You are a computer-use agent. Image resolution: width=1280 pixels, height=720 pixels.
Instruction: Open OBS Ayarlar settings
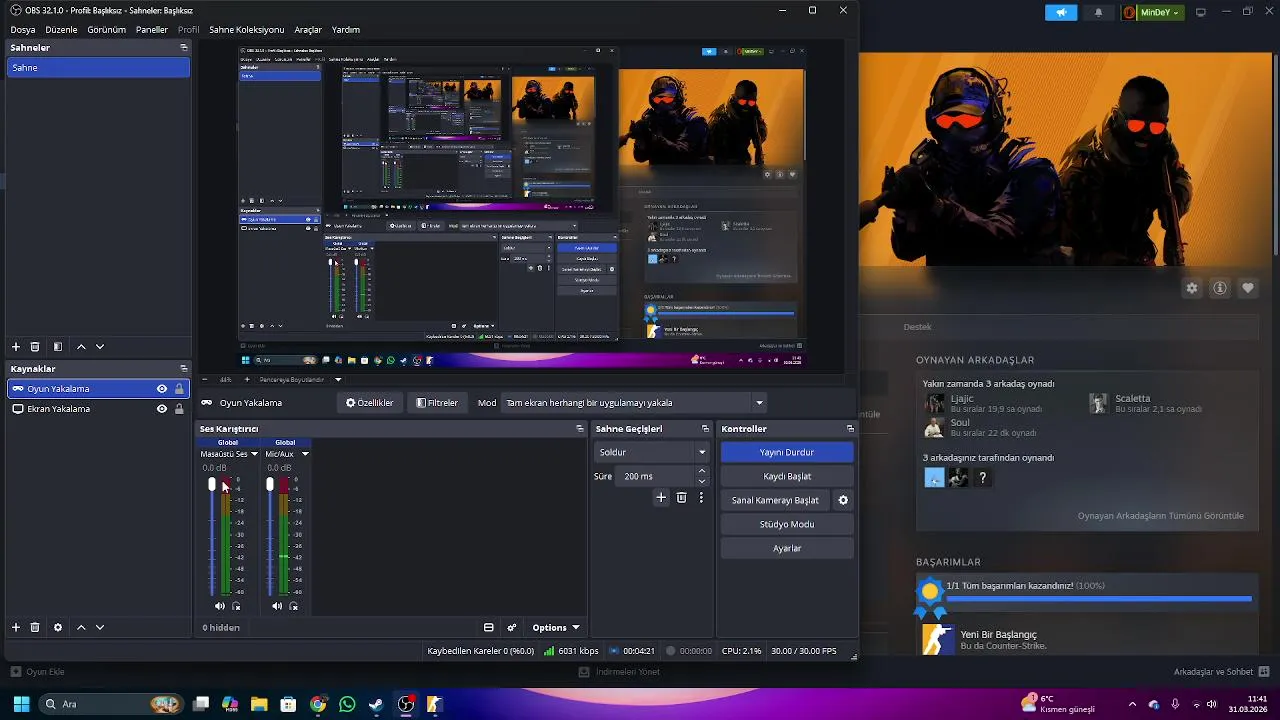pyautogui.click(x=787, y=548)
